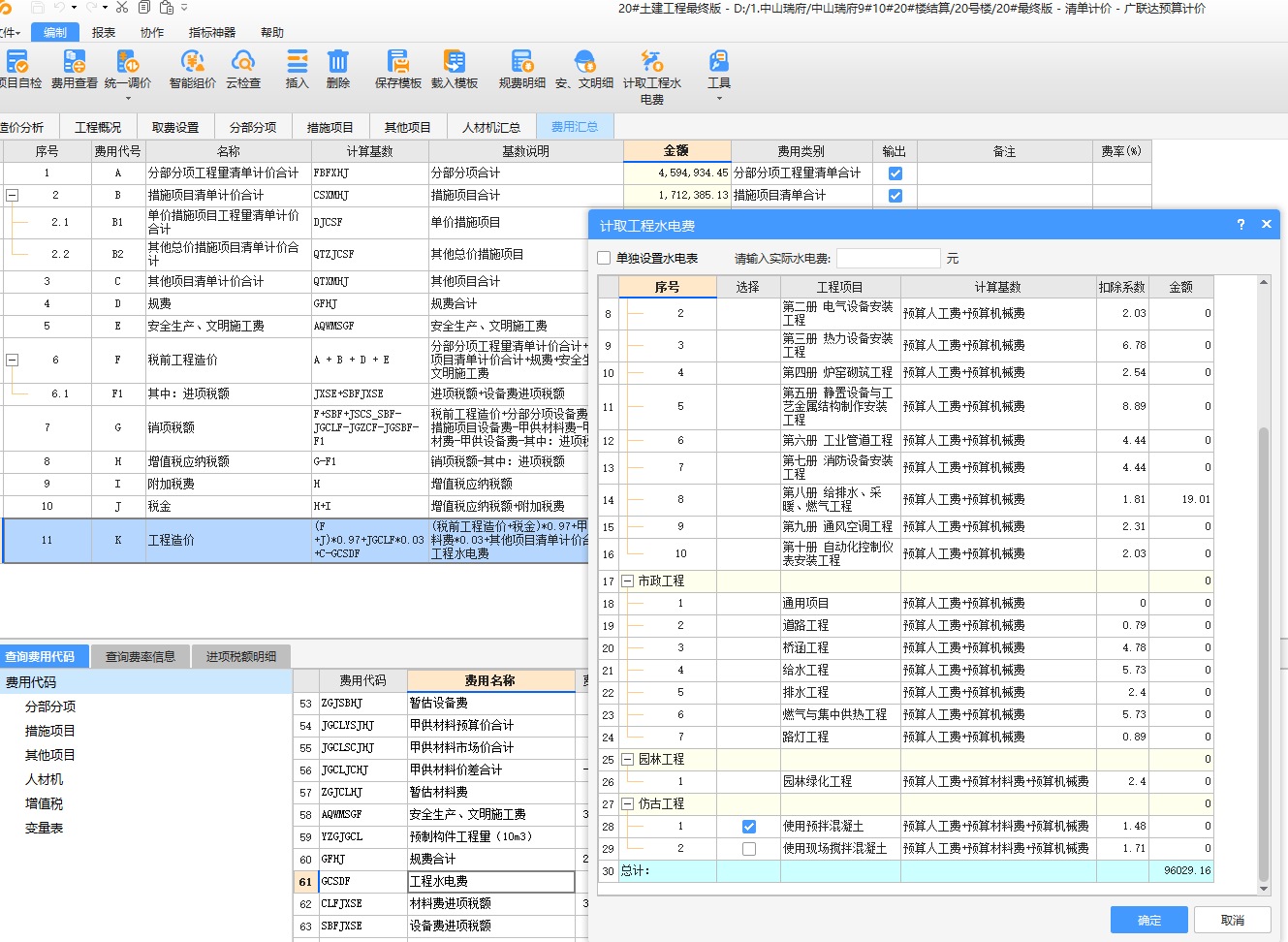The image size is (1288, 942).
Task: Select 给排水、采暖、燃气工程 row in dialog
Action: point(906,499)
